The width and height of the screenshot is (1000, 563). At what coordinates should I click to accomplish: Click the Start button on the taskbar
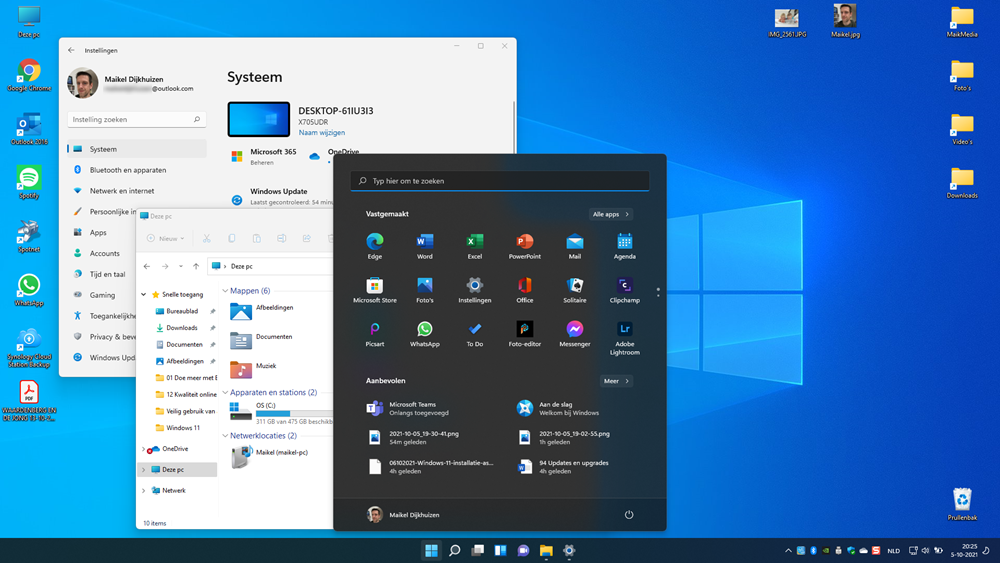[431, 550]
